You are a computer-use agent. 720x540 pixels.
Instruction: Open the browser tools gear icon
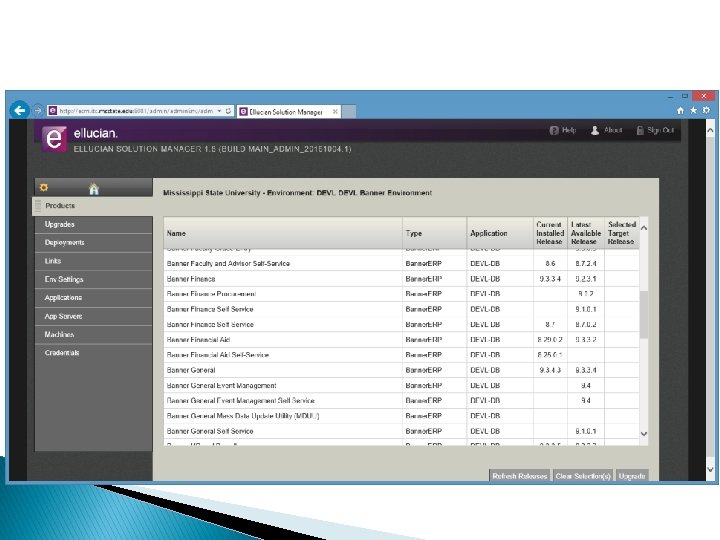(706, 110)
